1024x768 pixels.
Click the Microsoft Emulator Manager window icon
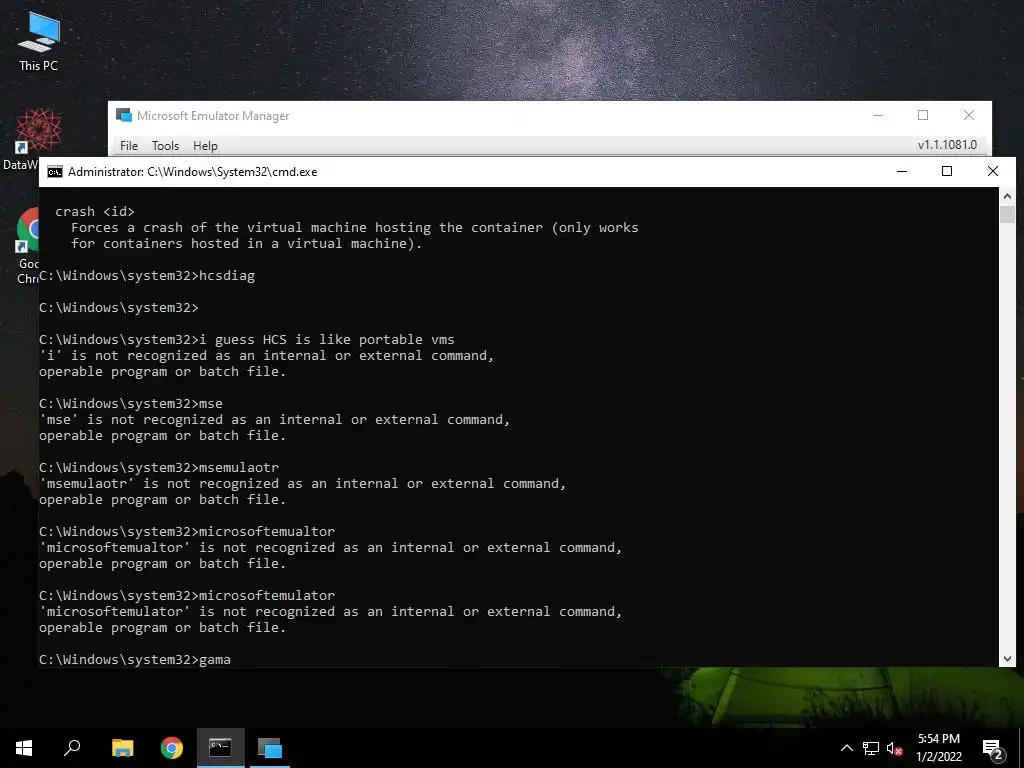pyautogui.click(x=123, y=116)
